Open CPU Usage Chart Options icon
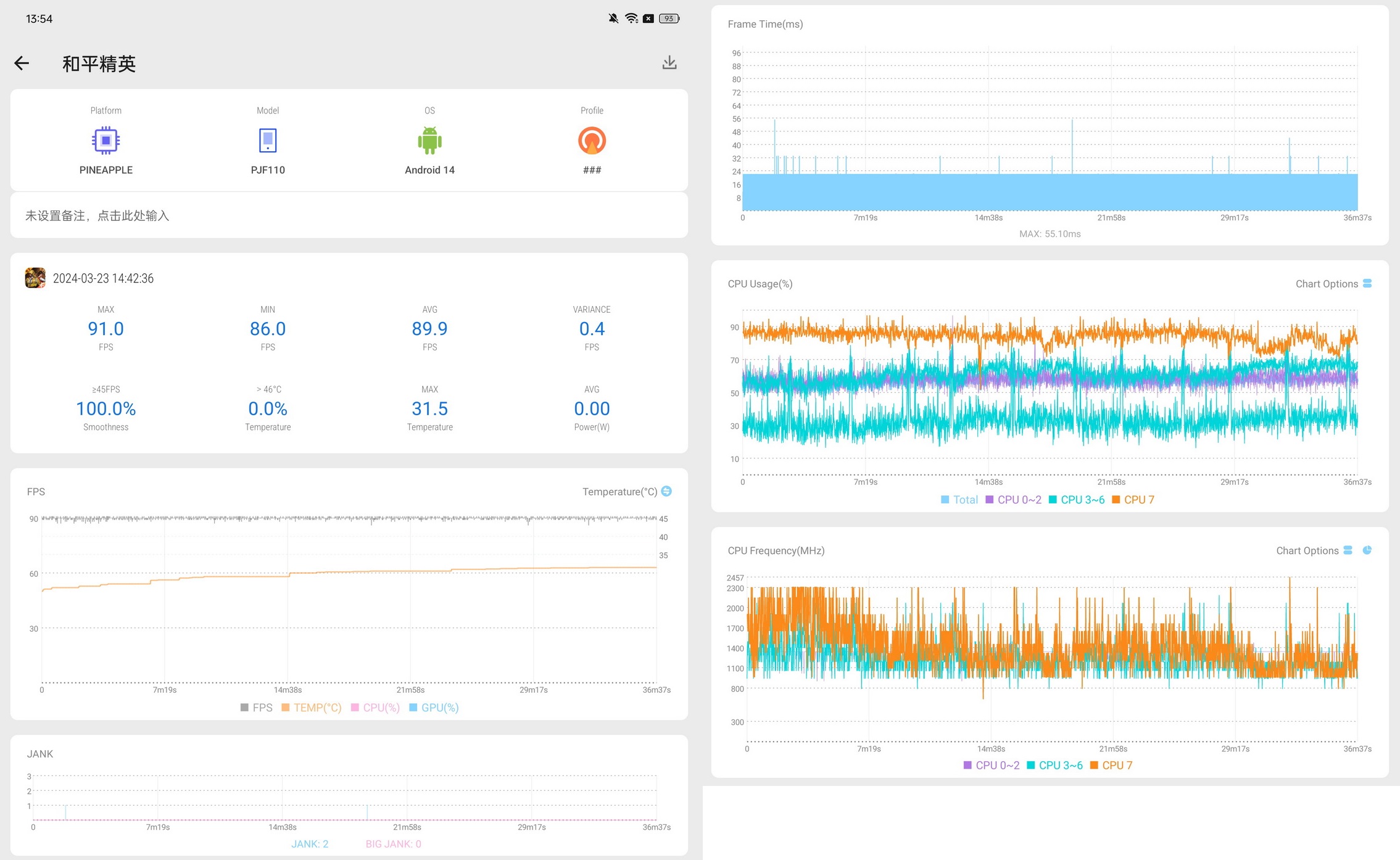1400x860 pixels. tap(1367, 283)
